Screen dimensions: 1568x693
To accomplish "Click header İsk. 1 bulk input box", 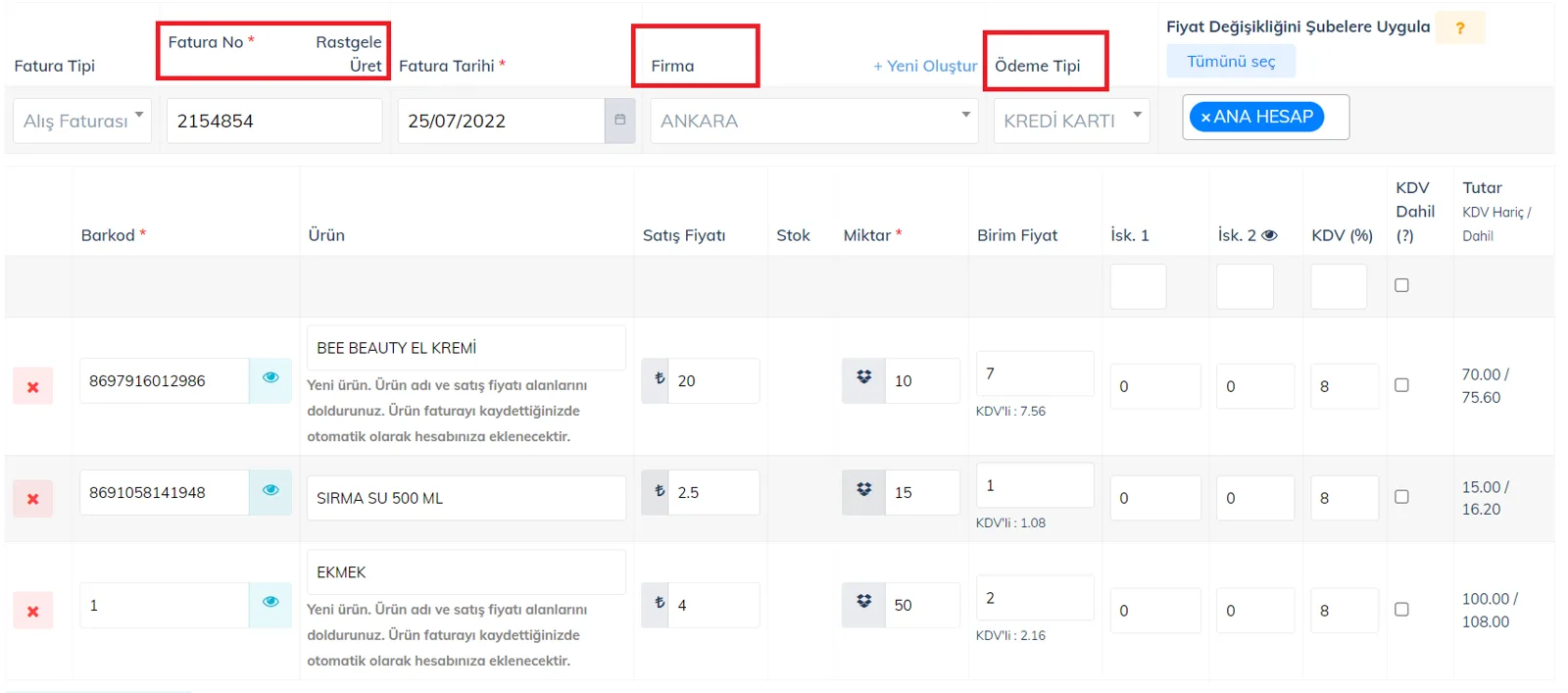I will (1138, 286).
